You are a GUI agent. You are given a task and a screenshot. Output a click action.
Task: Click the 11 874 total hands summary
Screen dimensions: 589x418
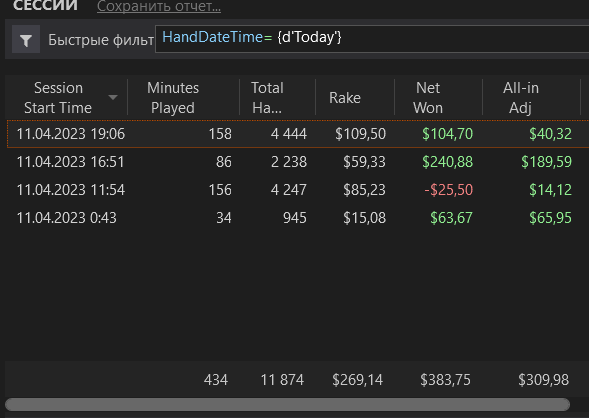tap(282, 380)
